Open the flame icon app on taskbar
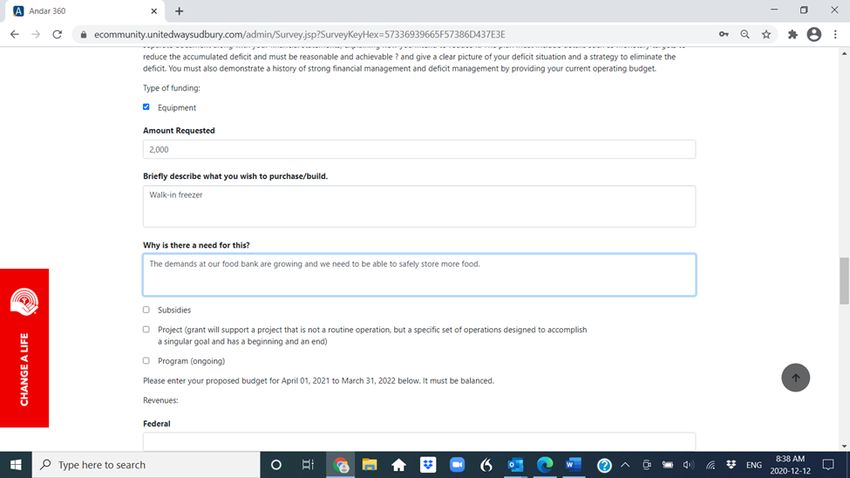This screenshot has height=478, width=850. pyautogui.click(x=486, y=464)
